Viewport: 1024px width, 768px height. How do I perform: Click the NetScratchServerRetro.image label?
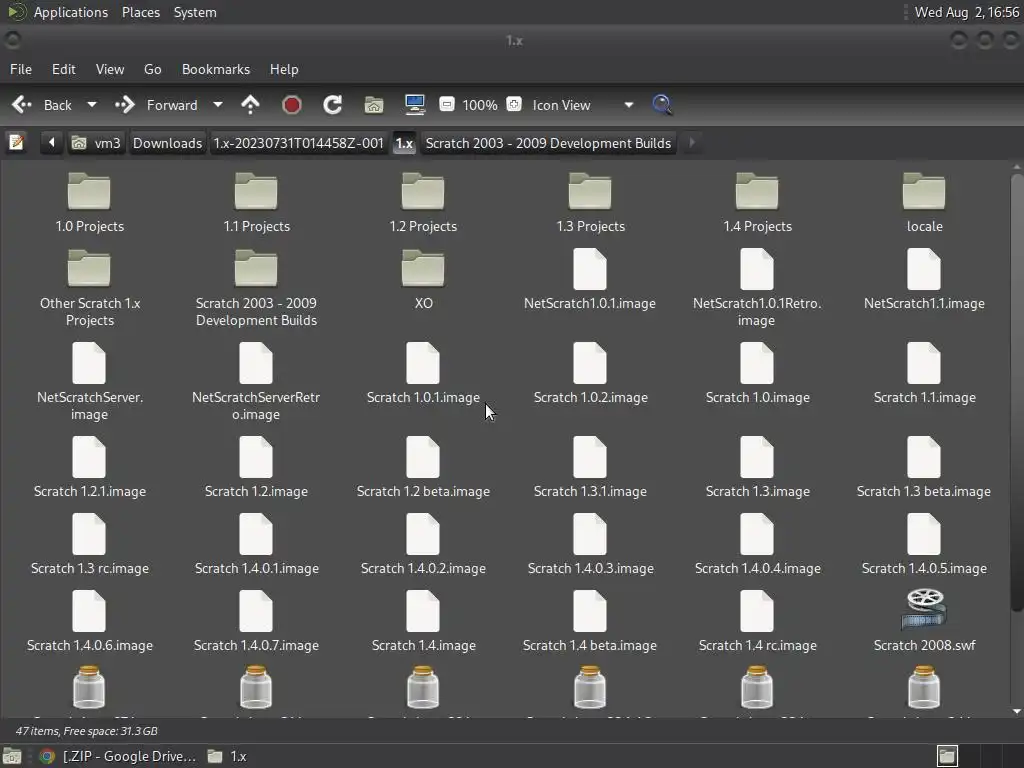(x=256, y=406)
